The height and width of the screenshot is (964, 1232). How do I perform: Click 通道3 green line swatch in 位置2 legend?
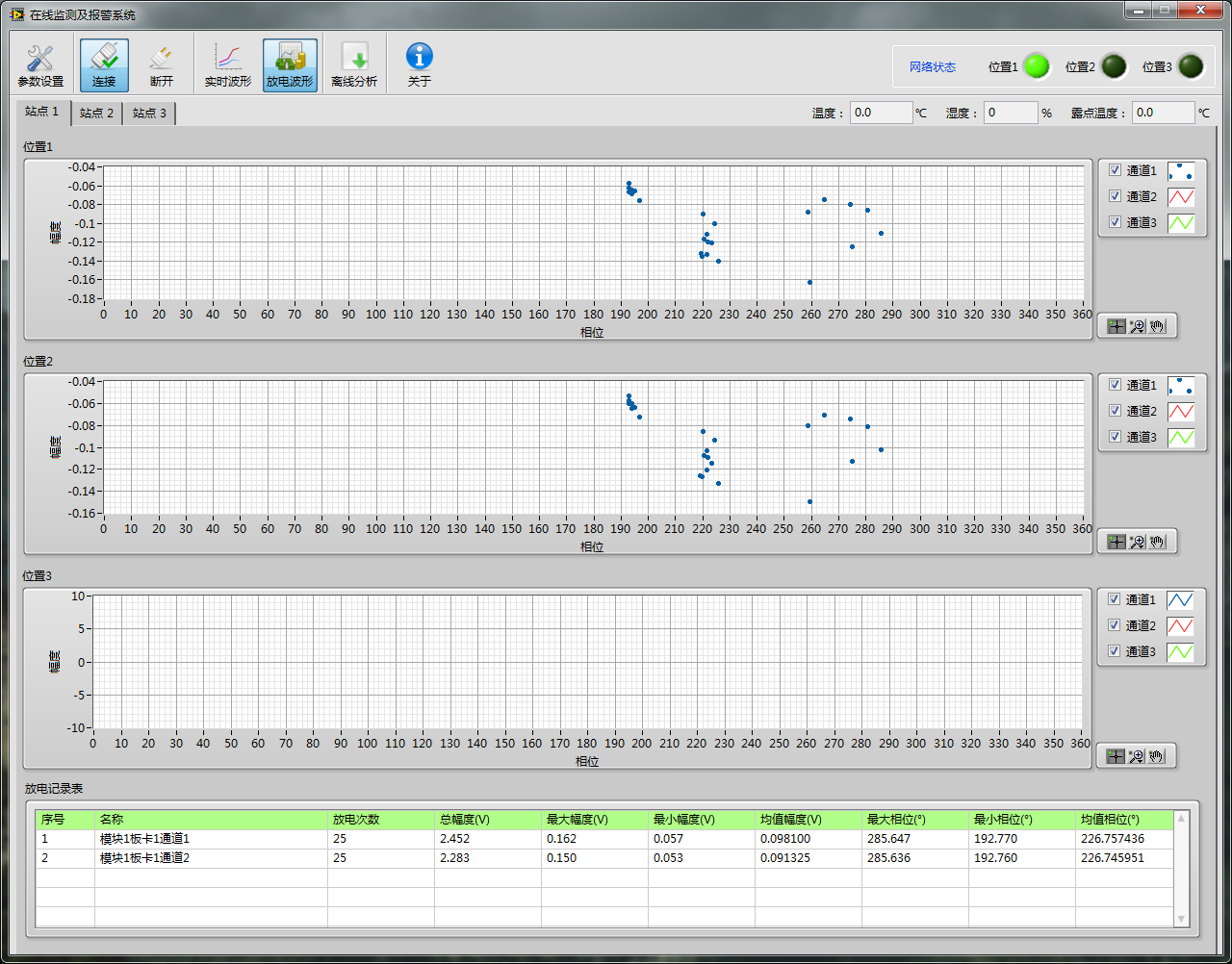(x=1181, y=438)
